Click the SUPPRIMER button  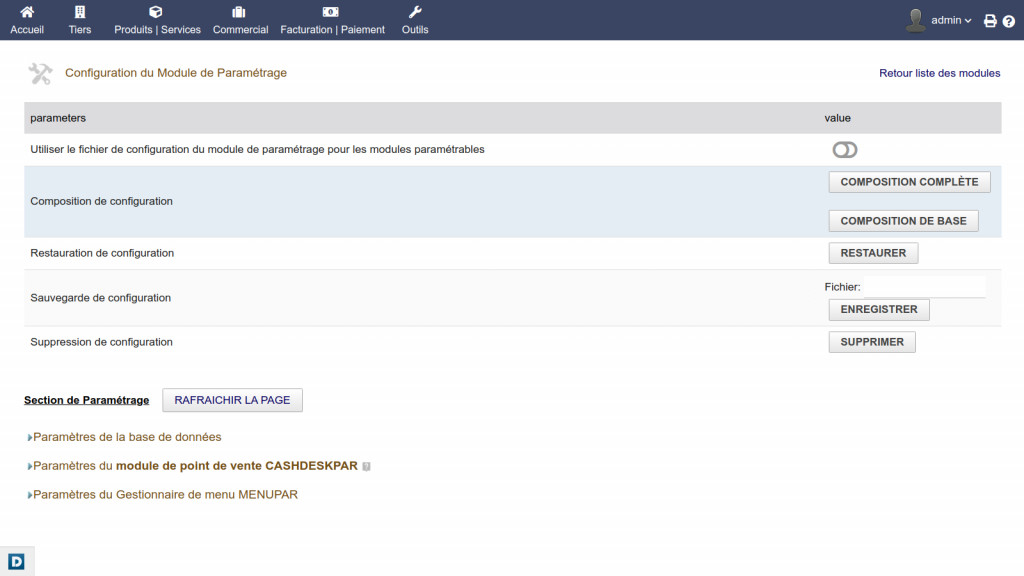[872, 342]
